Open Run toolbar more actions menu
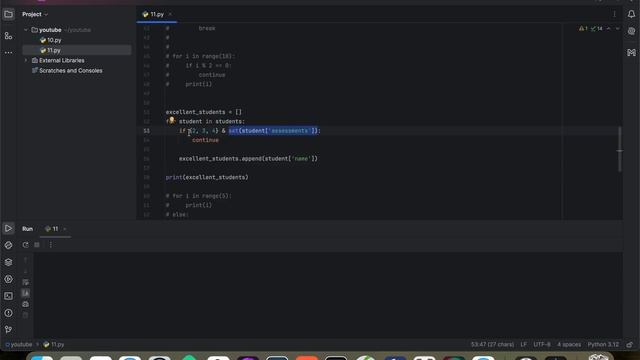This screenshot has height=360, width=640. pyautogui.click(x=51, y=245)
